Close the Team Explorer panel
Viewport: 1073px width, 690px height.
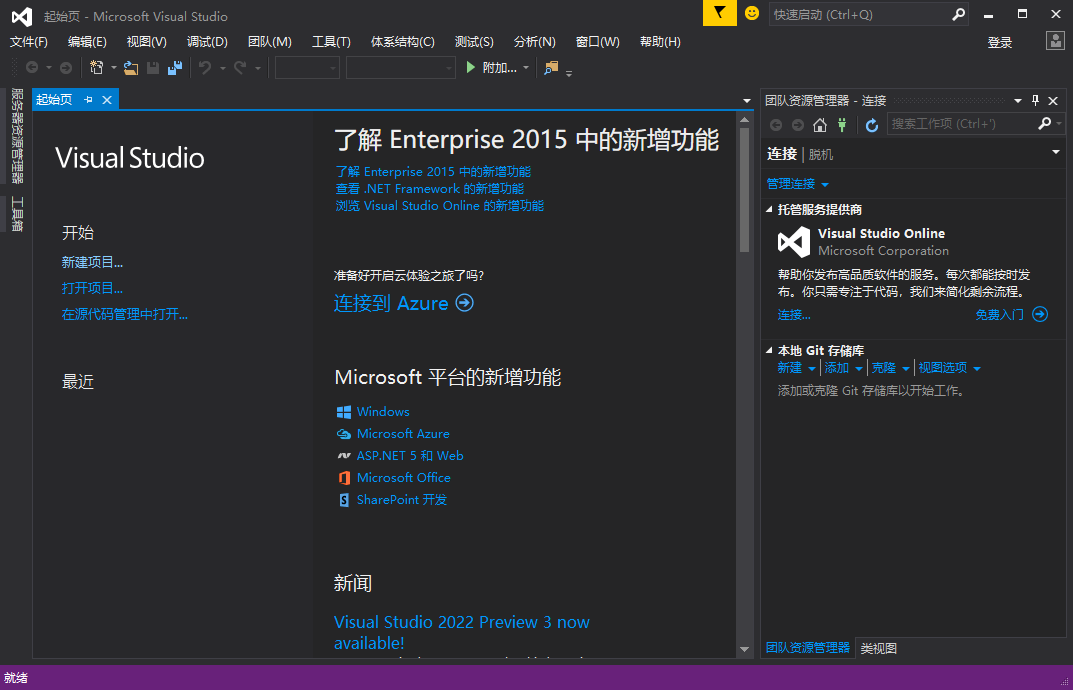click(1053, 101)
